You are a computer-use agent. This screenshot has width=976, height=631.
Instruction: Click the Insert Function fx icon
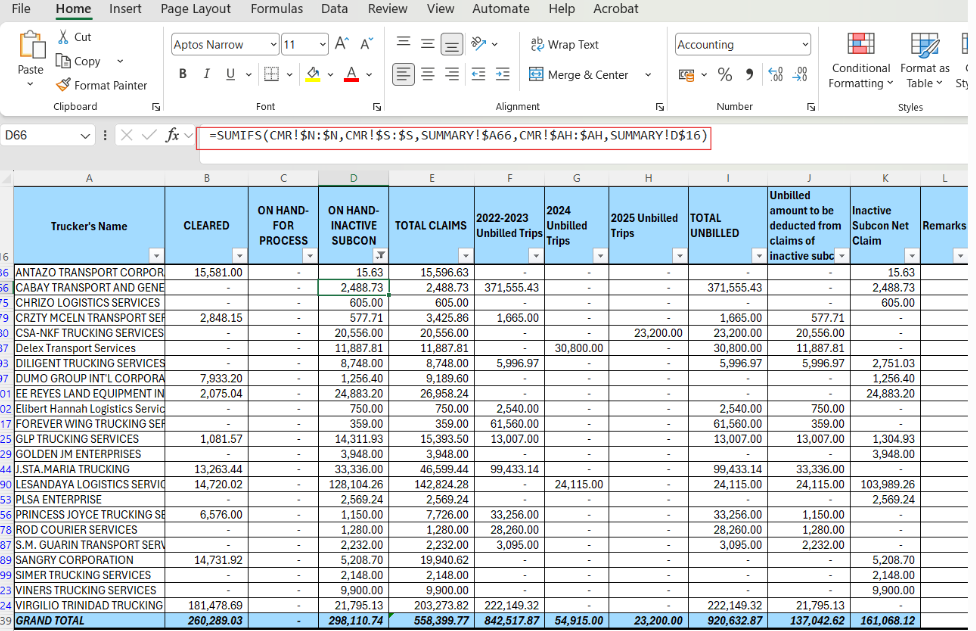coord(172,135)
